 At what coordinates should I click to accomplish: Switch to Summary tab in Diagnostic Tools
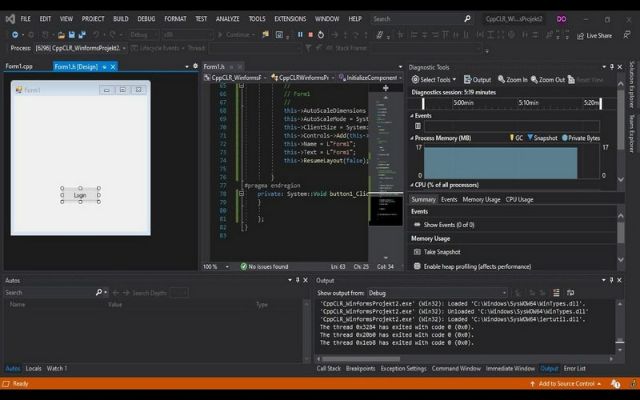coord(423,200)
